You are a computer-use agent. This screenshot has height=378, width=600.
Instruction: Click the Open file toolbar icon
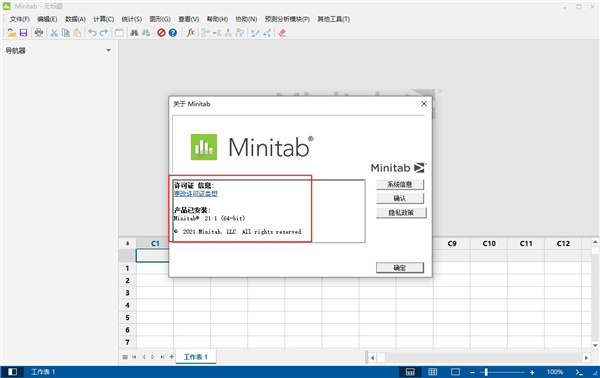tap(11, 33)
